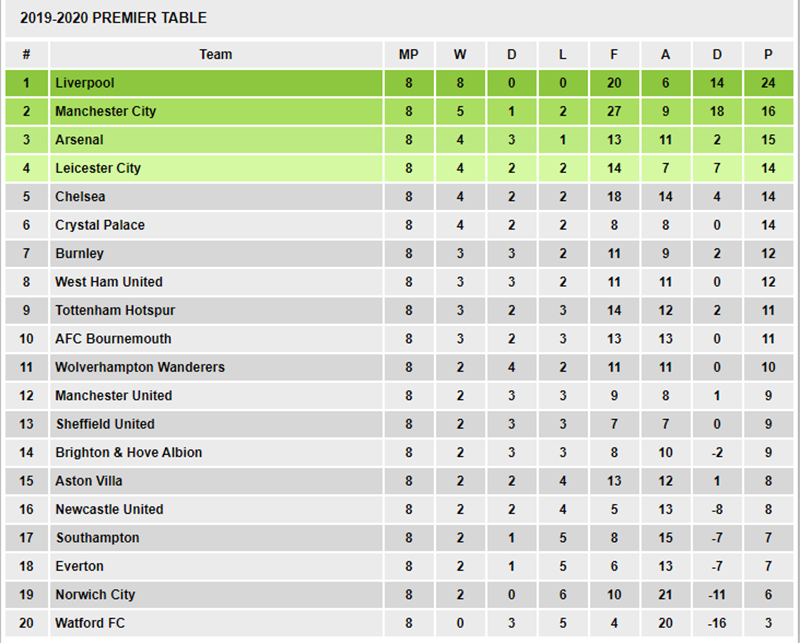Click the Watford FC team name
The width and height of the screenshot is (800, 643).
[92, 623]
